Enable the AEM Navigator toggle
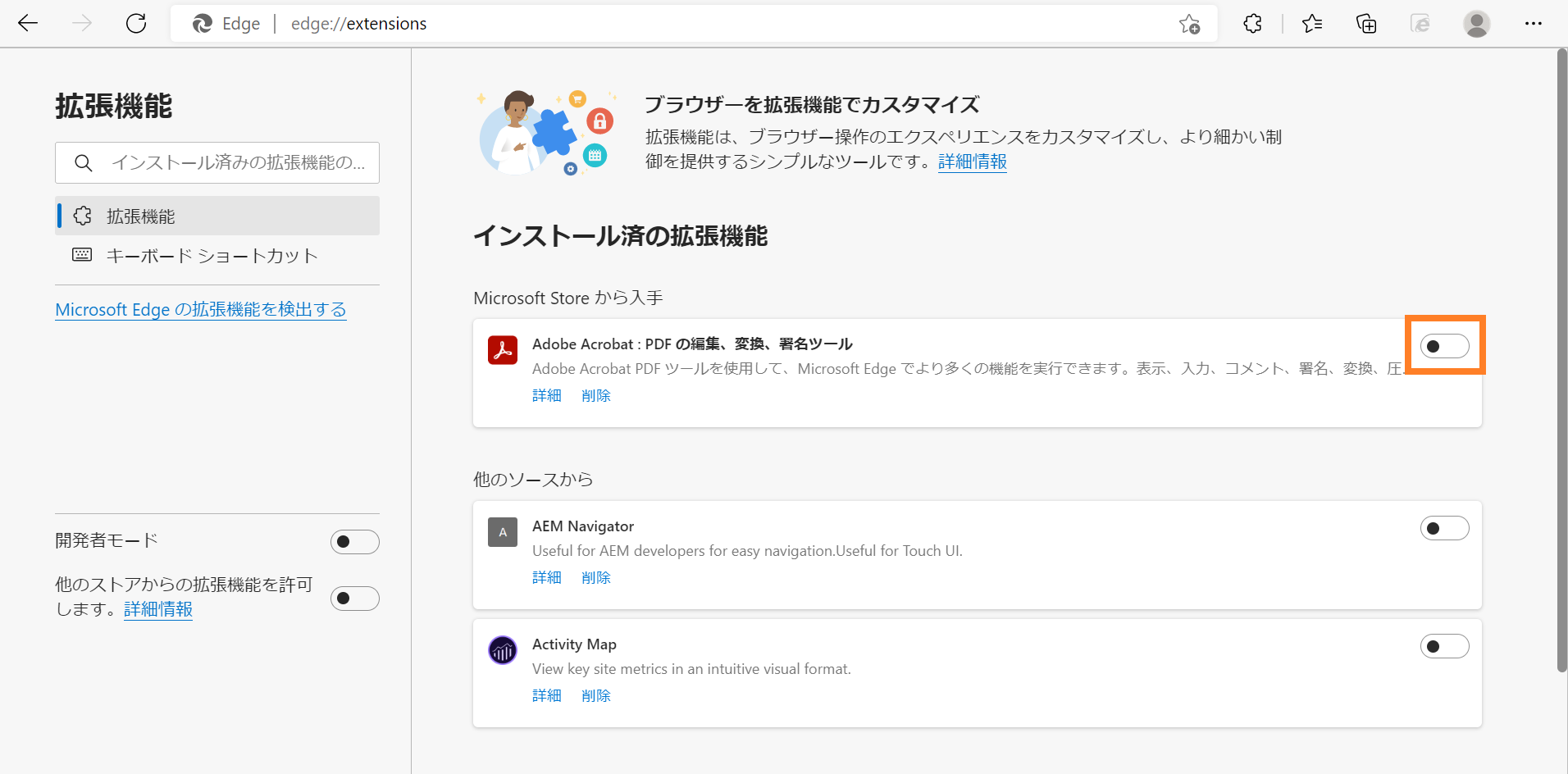Viewport: 1568px width, 774px height. click(1444, 527)
